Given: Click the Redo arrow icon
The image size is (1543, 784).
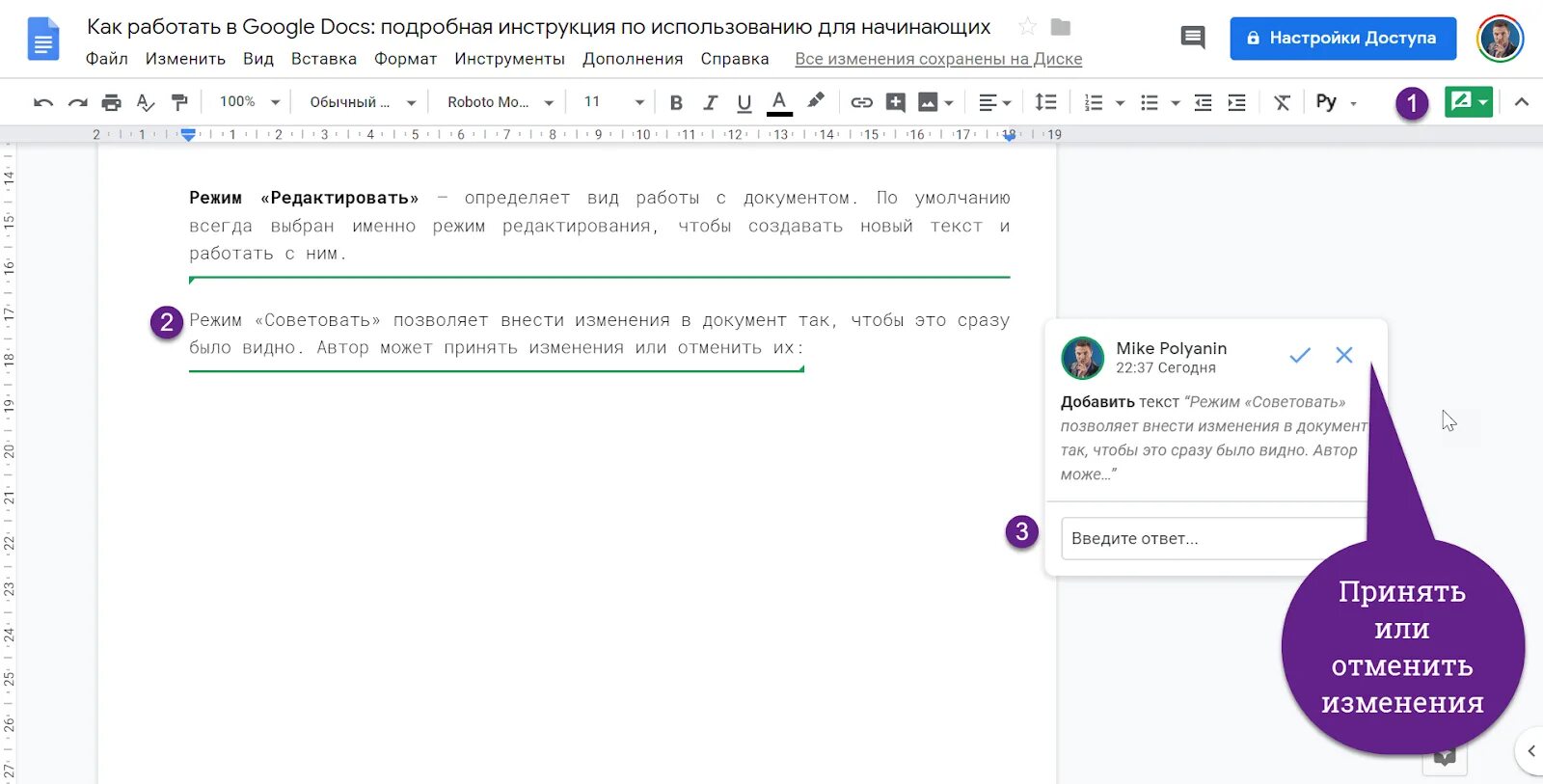Looking at the screenshot, I should (78, 102).
